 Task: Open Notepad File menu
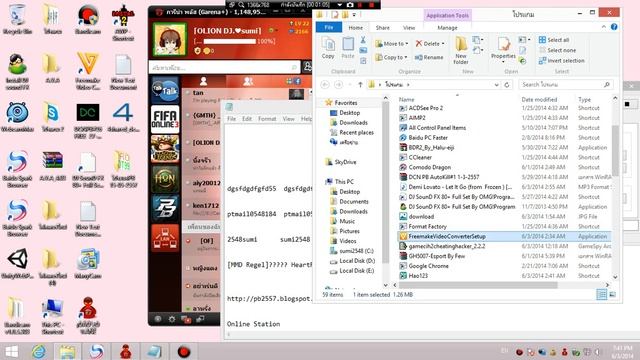(231, 119)
